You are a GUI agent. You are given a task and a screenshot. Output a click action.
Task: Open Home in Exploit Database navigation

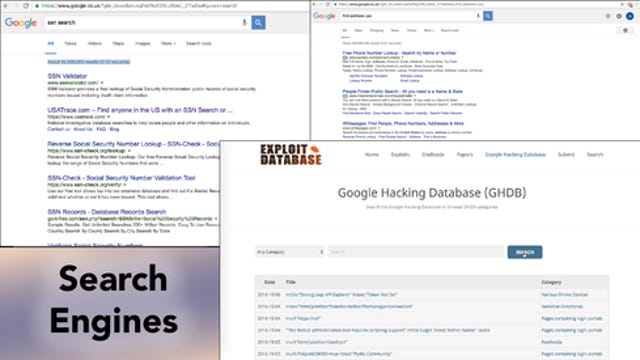pyautogui.click(x=371, y=154)
